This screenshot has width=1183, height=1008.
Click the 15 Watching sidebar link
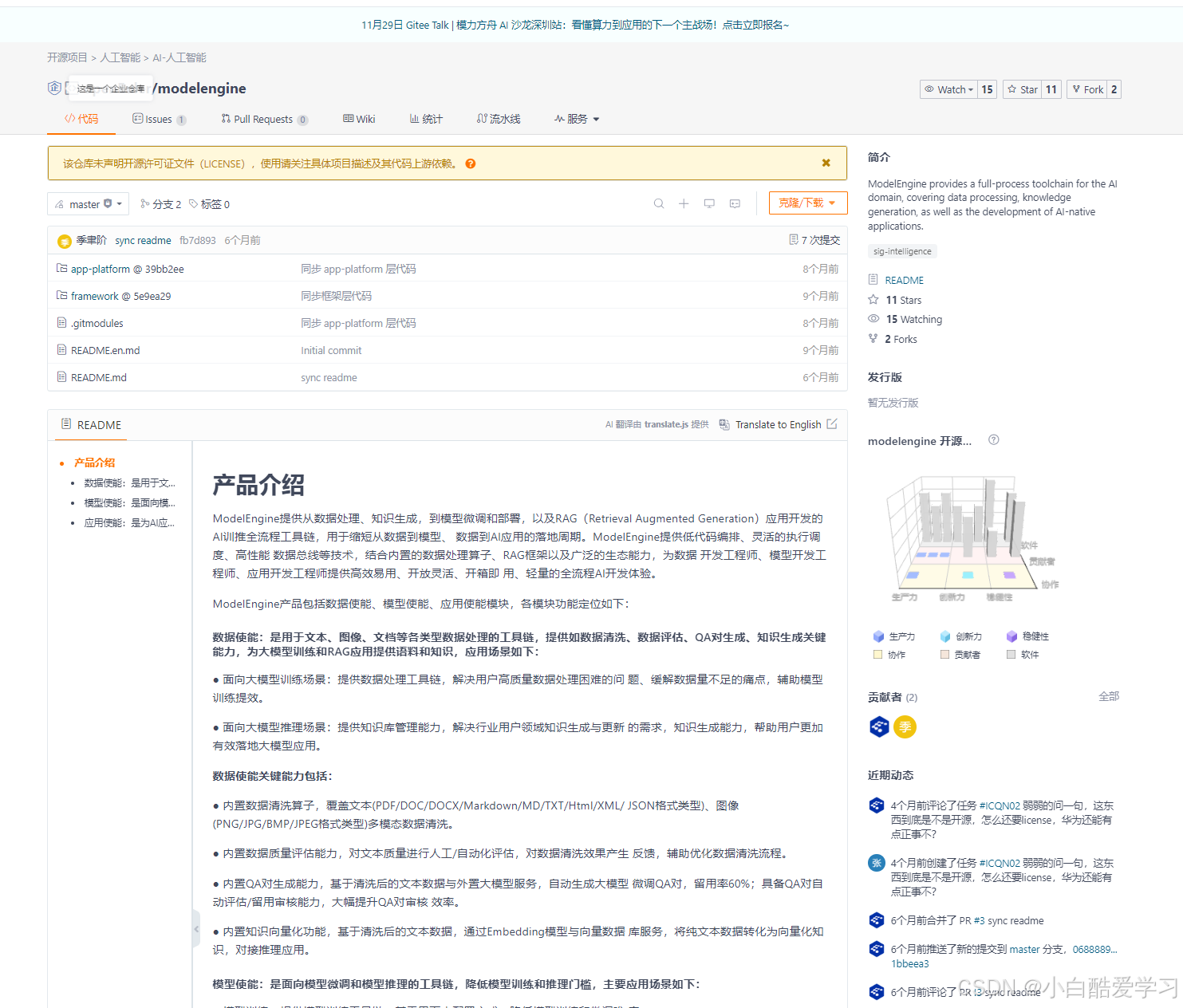913,319
